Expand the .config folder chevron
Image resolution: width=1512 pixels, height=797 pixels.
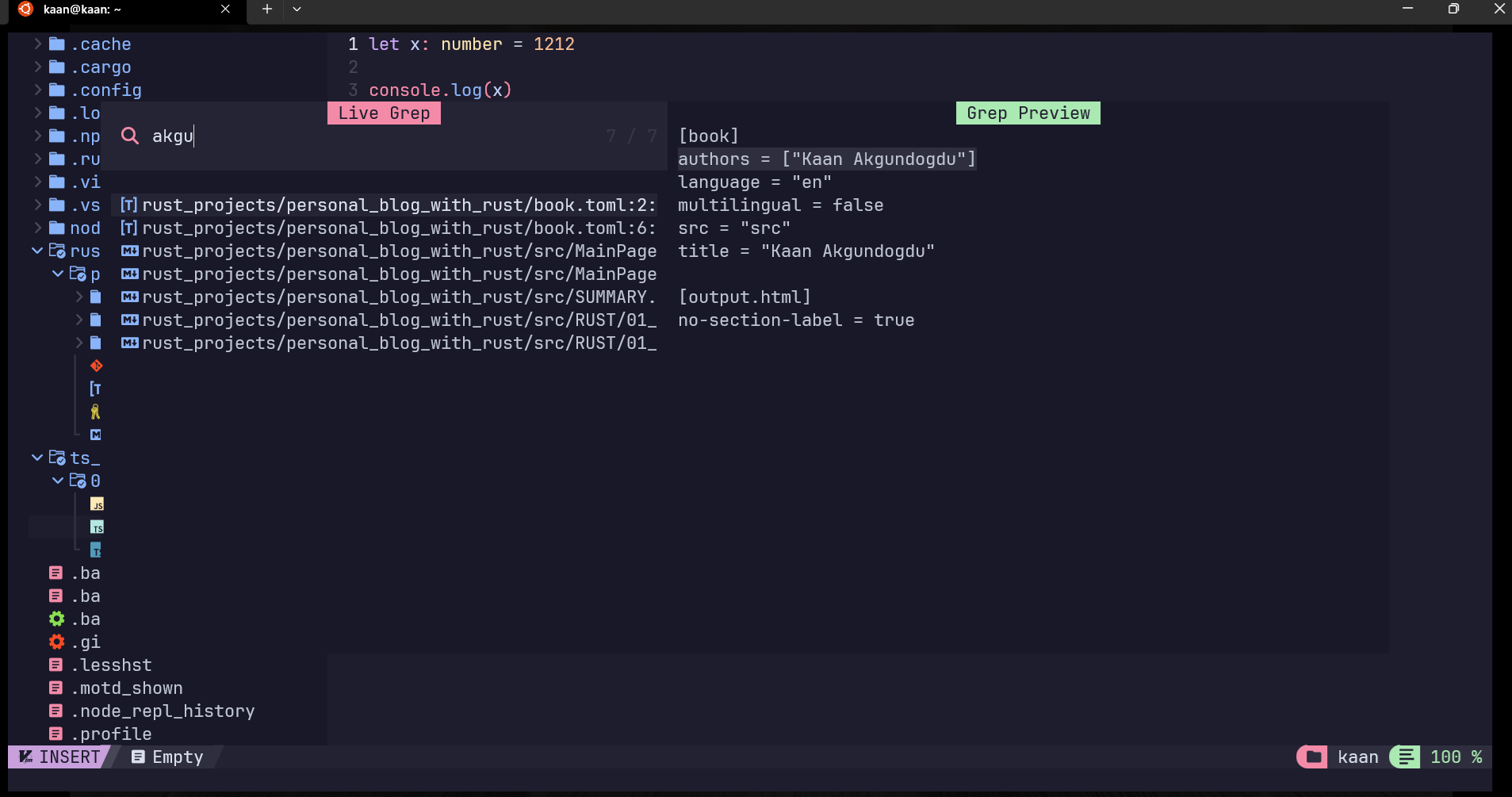coord(37,90)
